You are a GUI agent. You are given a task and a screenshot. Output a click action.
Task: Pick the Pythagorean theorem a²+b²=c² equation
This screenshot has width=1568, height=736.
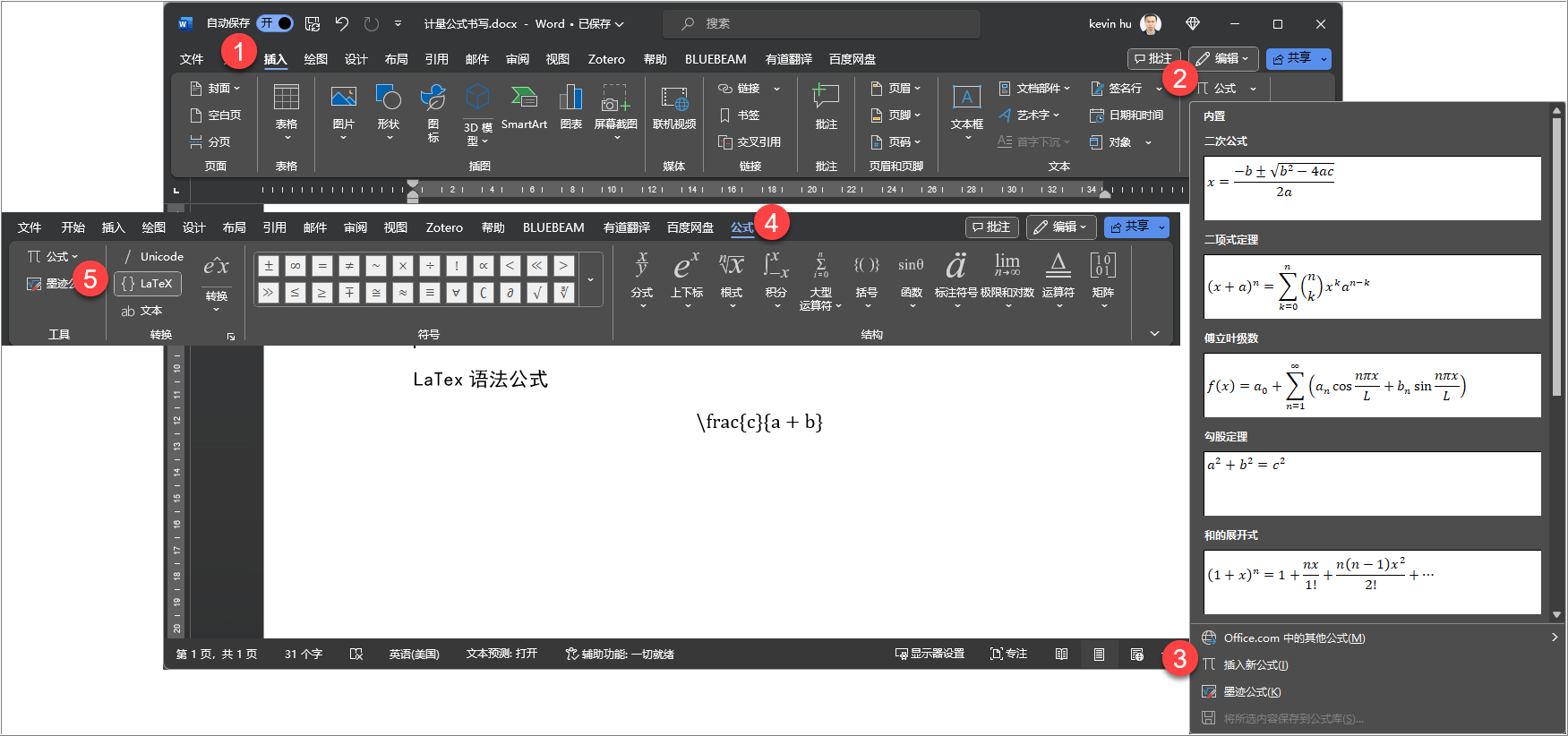pos(1372,484)
